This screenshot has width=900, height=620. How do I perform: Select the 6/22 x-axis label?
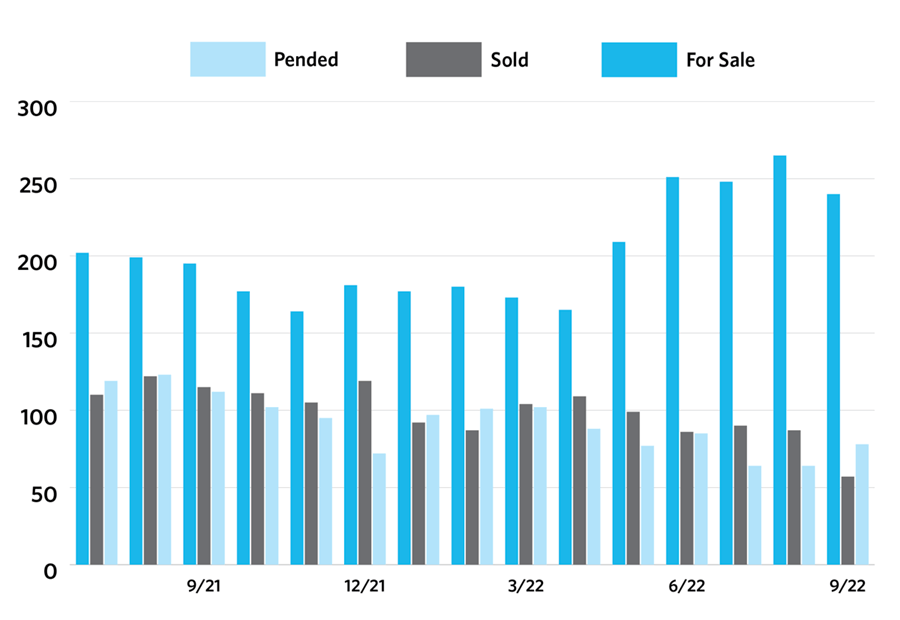(686, 586)
